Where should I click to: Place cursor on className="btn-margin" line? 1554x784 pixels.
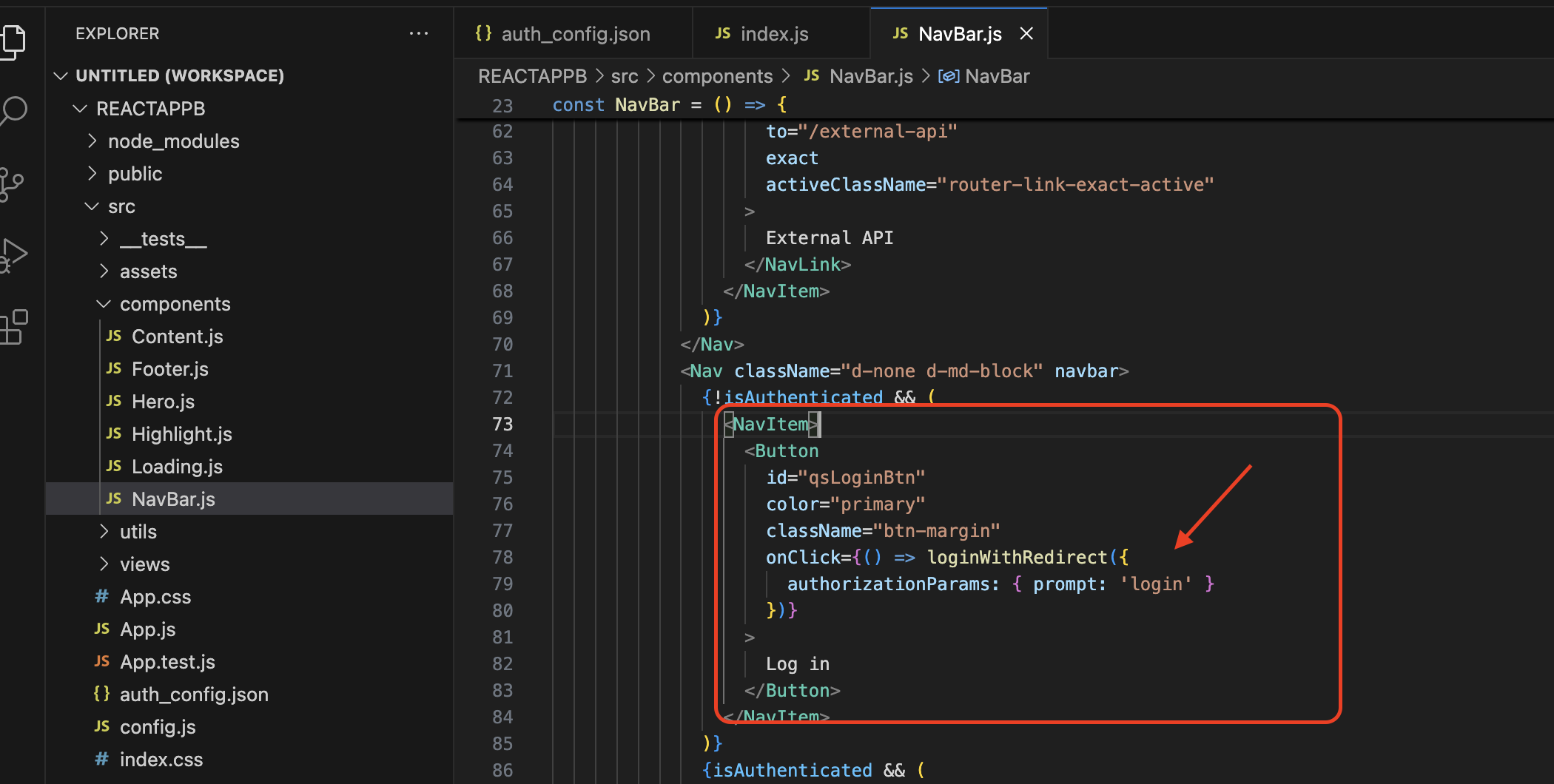click(x=883, y=530)
